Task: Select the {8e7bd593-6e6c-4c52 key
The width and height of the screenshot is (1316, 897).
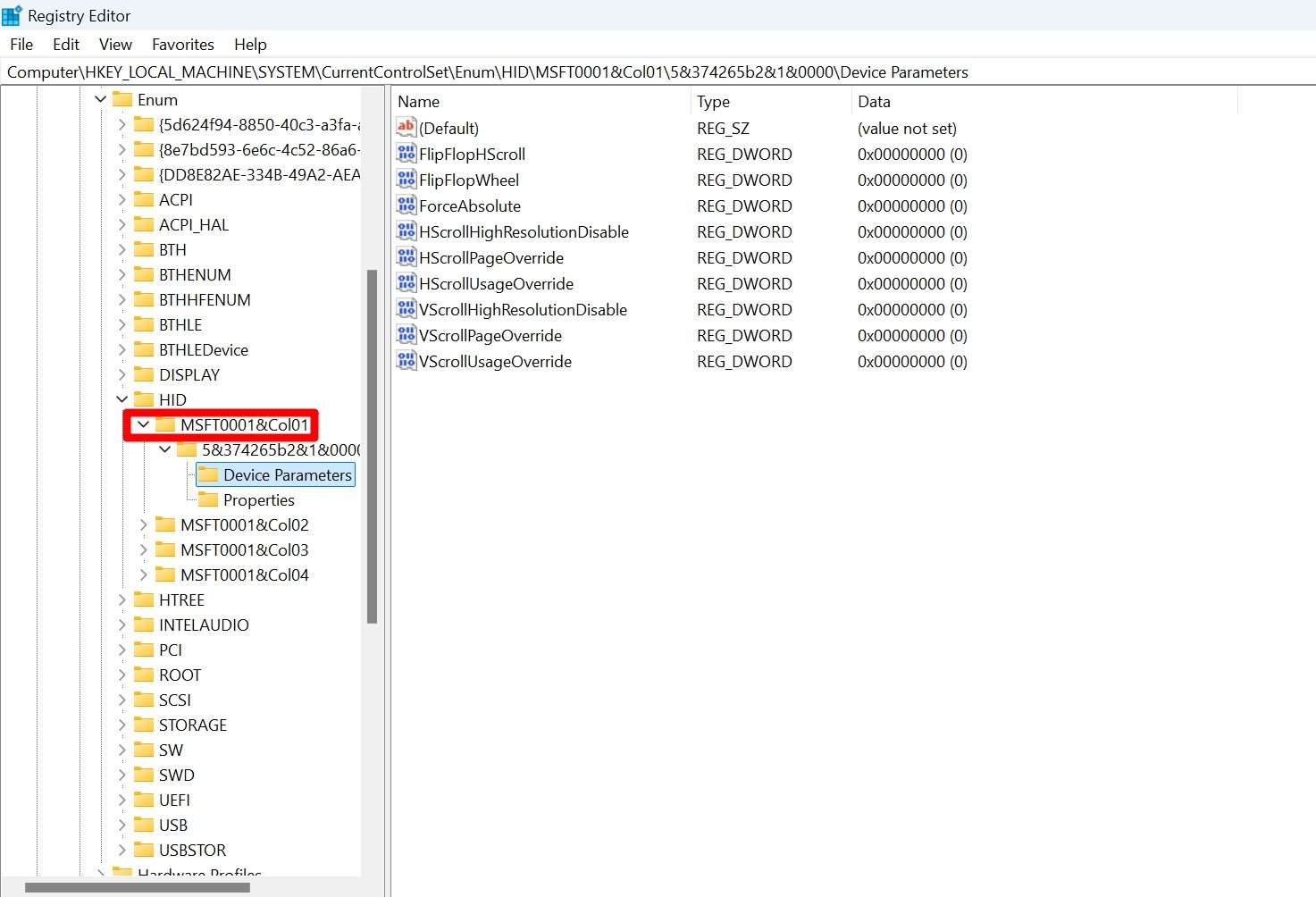Action: click(259, 149)
